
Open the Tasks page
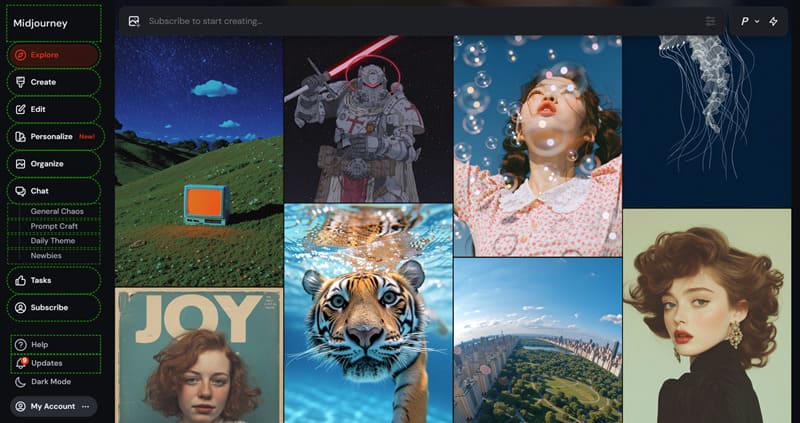click(x=54, y=281)
